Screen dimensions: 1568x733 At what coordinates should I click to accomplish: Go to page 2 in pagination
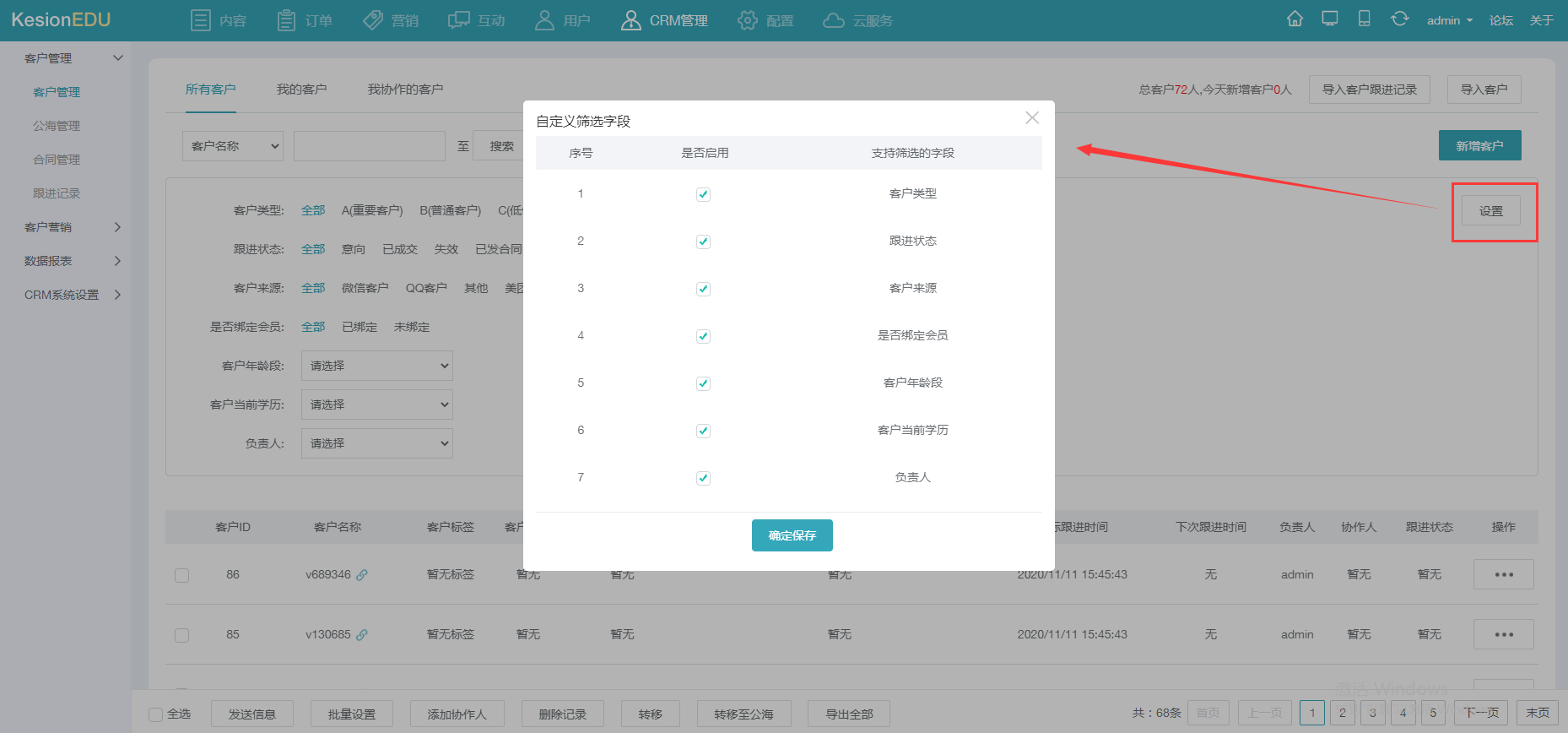tap(1343, 713)
